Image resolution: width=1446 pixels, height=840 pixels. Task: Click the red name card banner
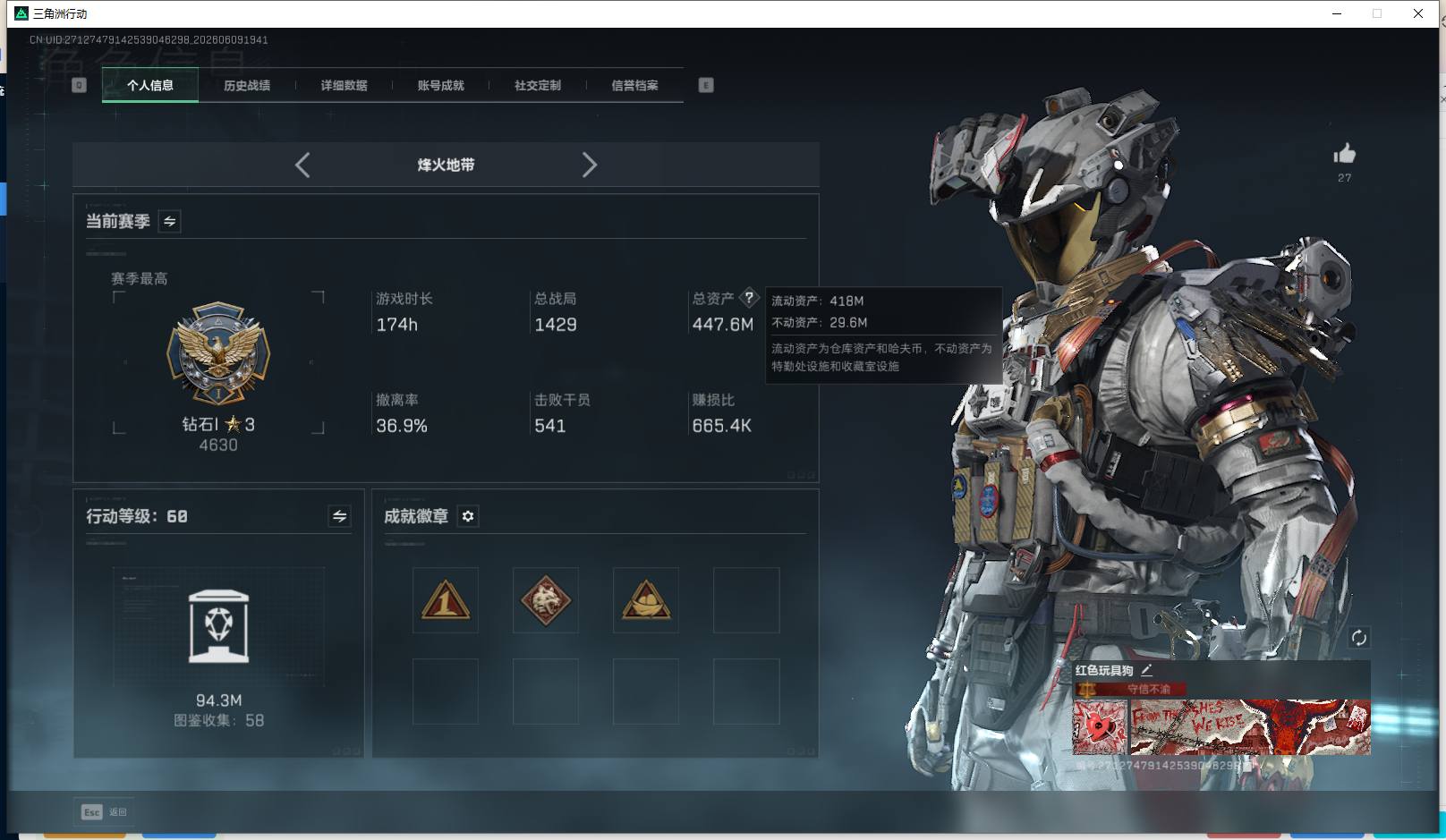pos(1250,726)
